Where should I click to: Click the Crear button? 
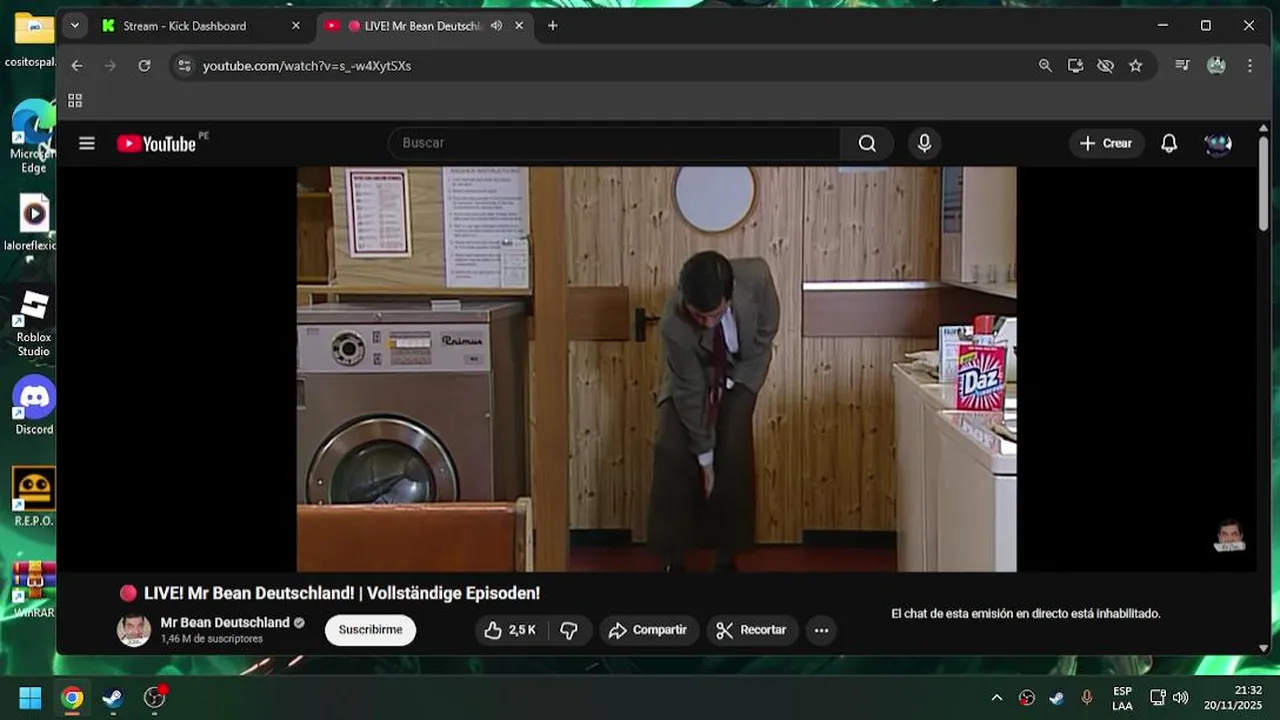pos(1106,143)
